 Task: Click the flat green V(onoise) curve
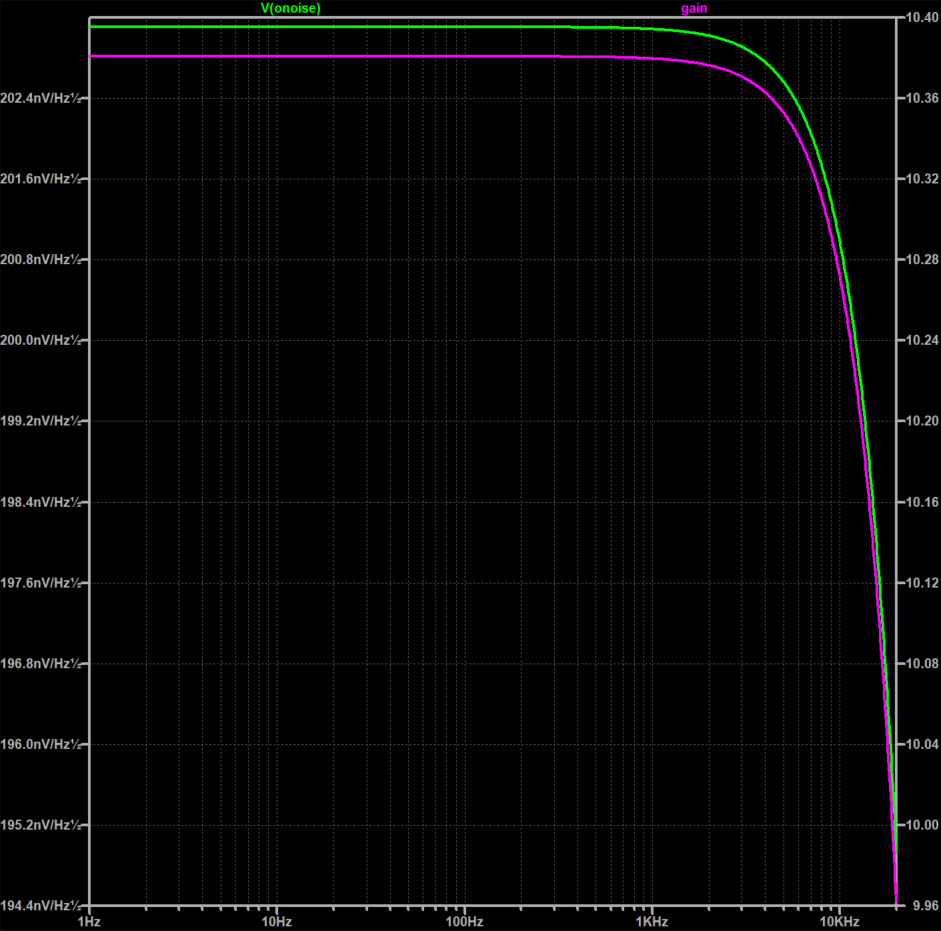300,27
